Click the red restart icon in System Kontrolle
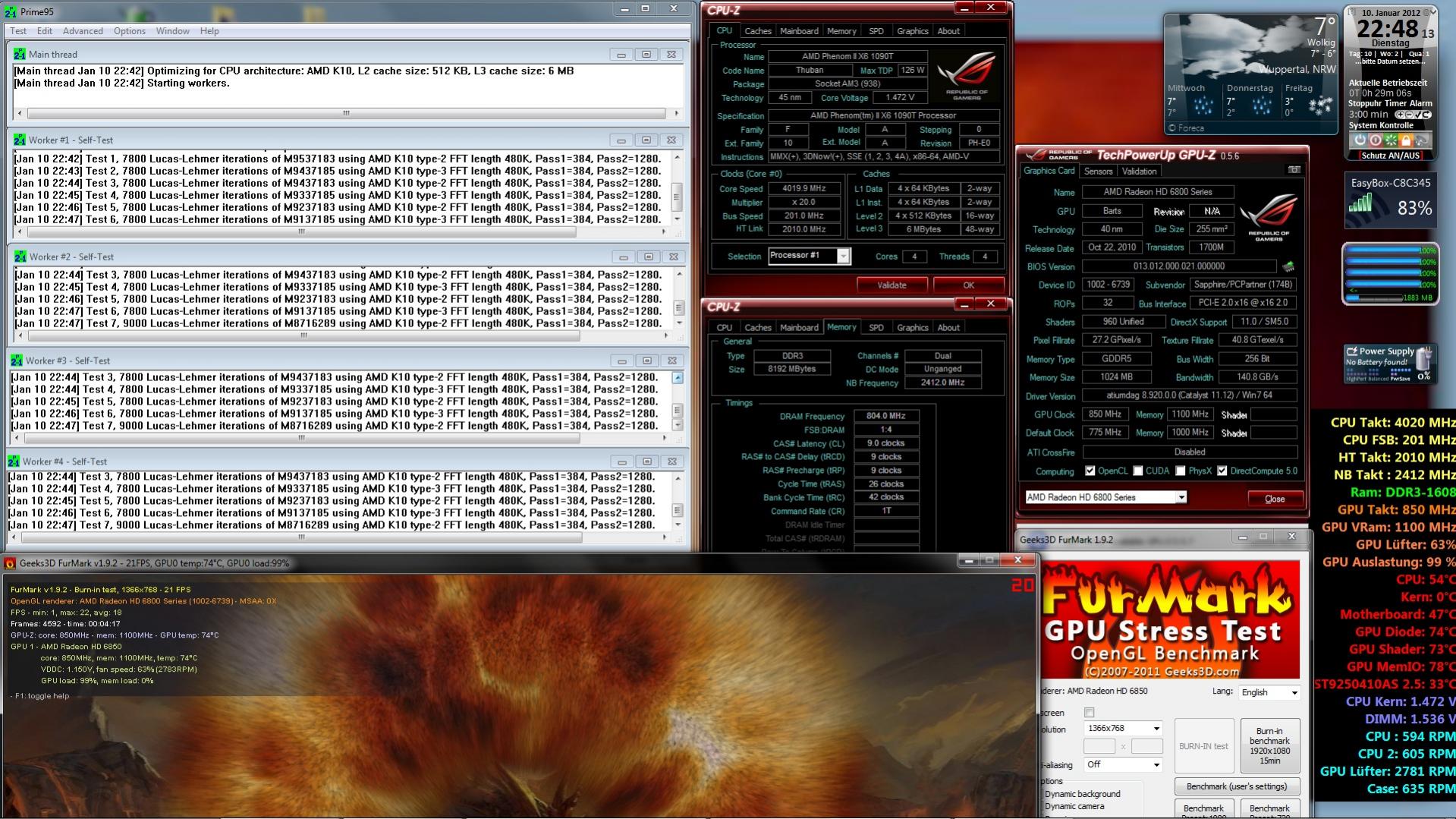This screenshot has height=819, width=1456. coord(1376,140)
